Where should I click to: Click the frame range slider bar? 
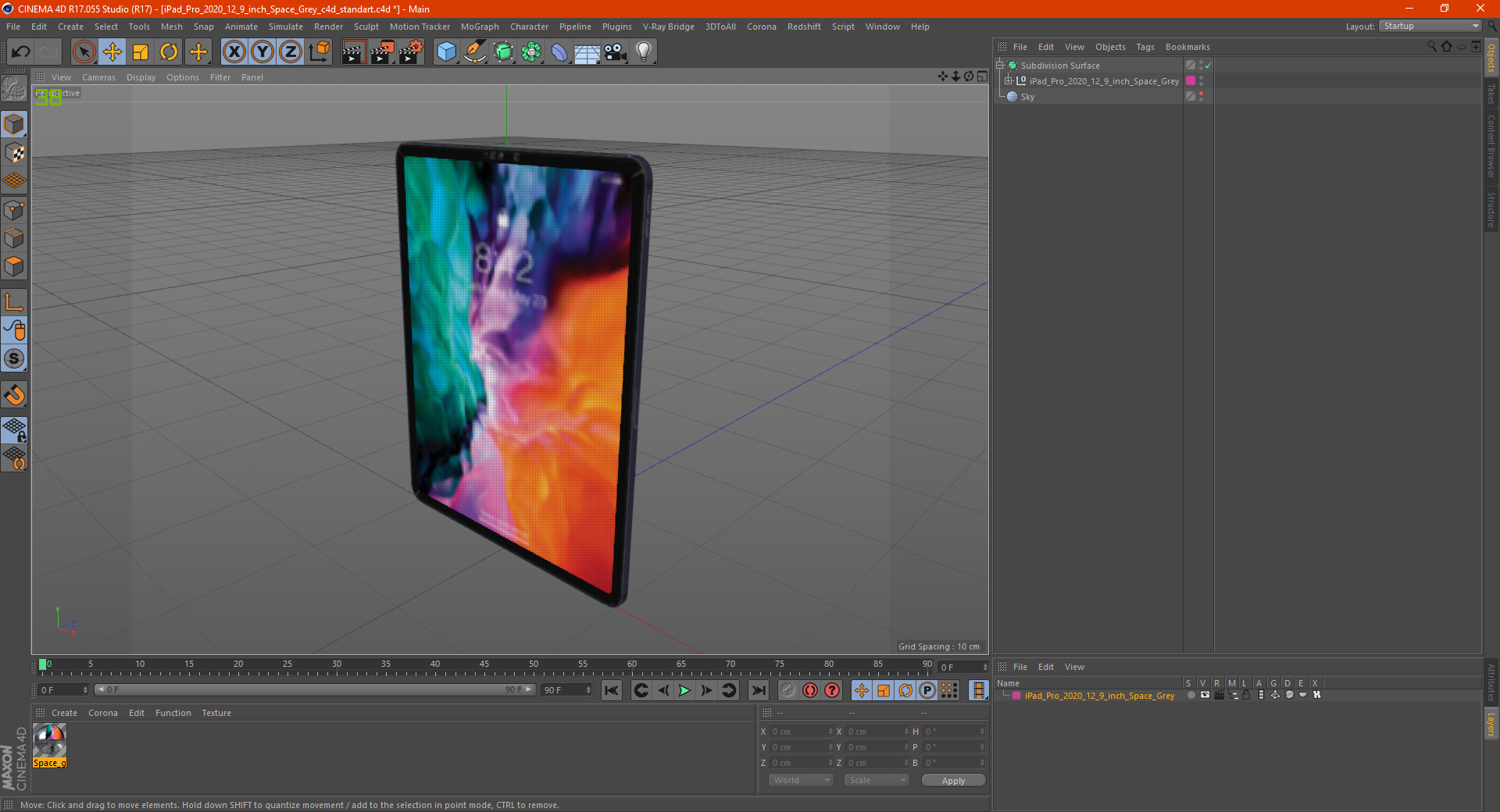pyautogui.click(x=315, y=689)
